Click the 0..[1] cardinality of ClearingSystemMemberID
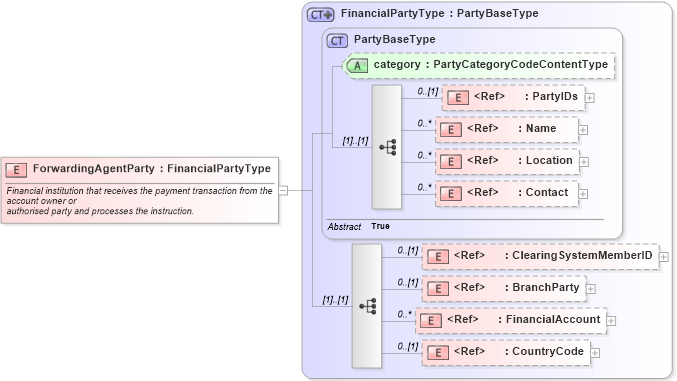 [408, 250]
